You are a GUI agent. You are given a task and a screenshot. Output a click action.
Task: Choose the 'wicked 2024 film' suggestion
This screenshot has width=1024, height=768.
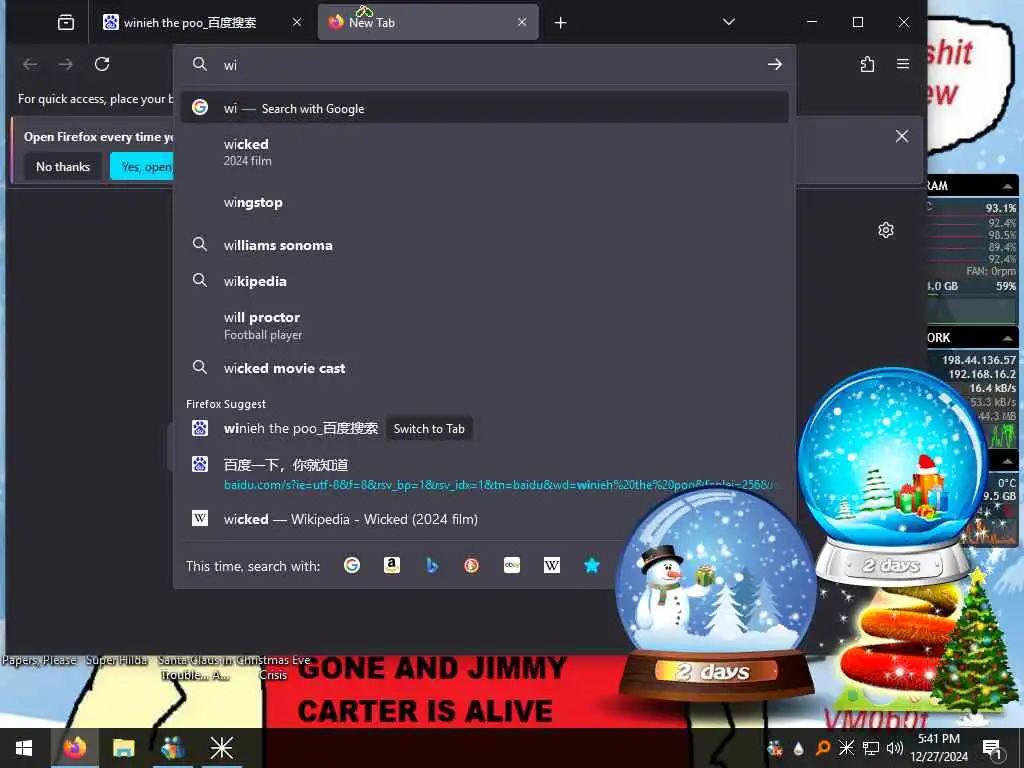click(x=485, y=152)
